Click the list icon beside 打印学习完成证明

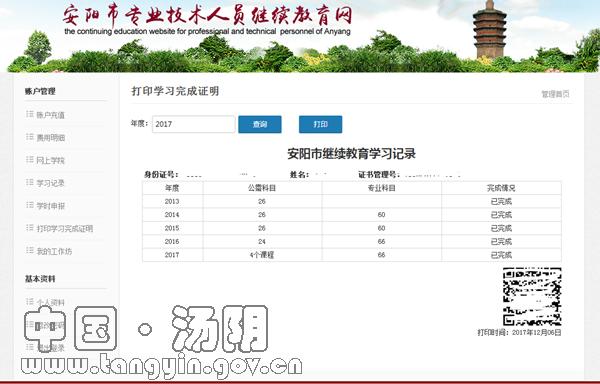tap(29, 228)
